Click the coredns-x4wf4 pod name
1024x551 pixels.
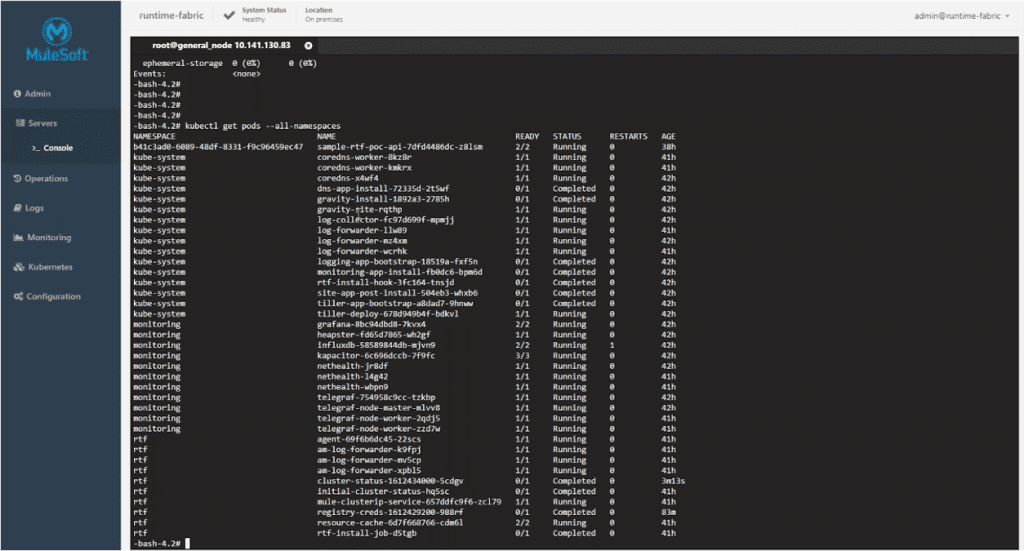(347, 178)
